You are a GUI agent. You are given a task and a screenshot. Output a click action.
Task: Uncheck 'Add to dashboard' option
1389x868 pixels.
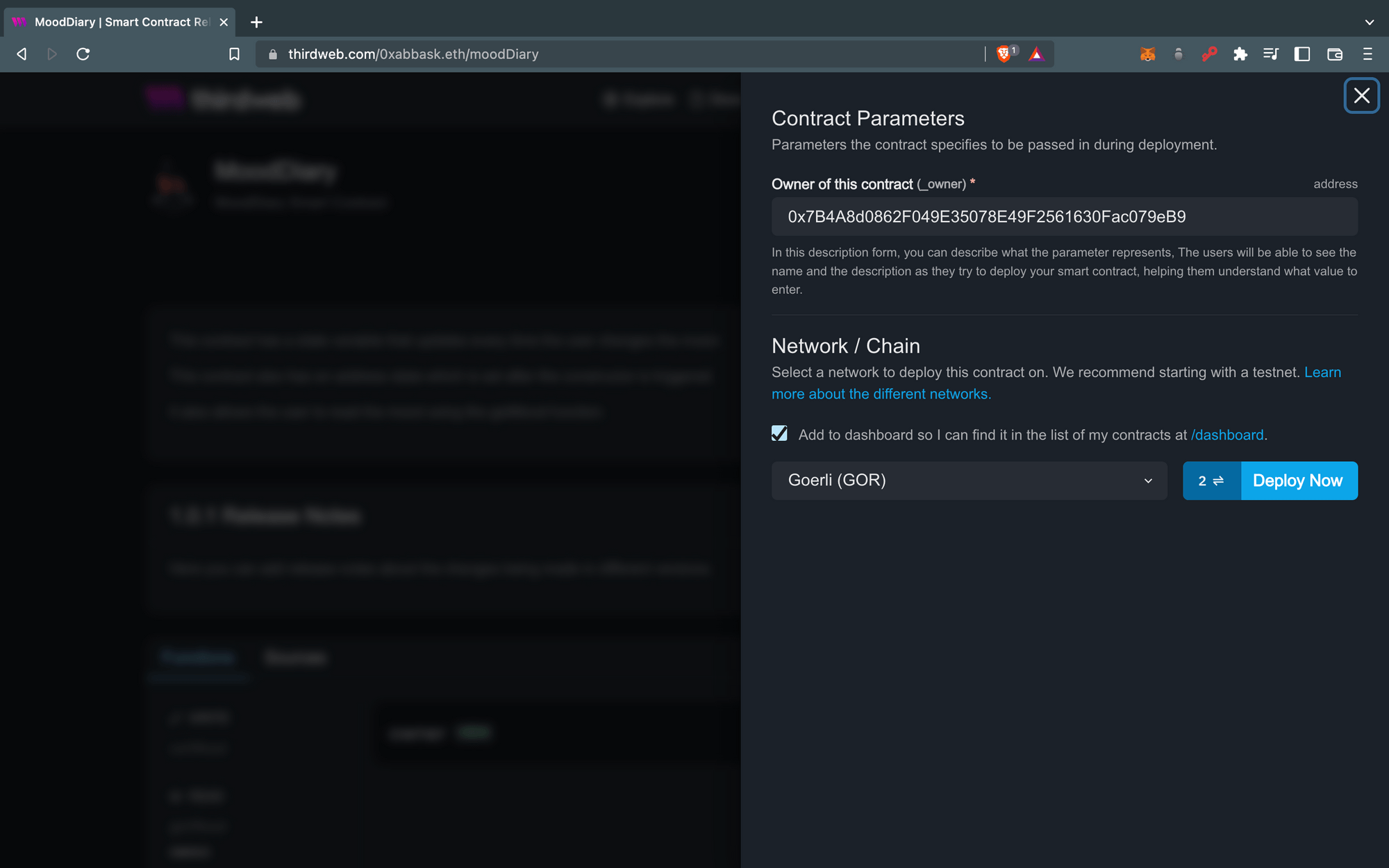click(779, 433)
